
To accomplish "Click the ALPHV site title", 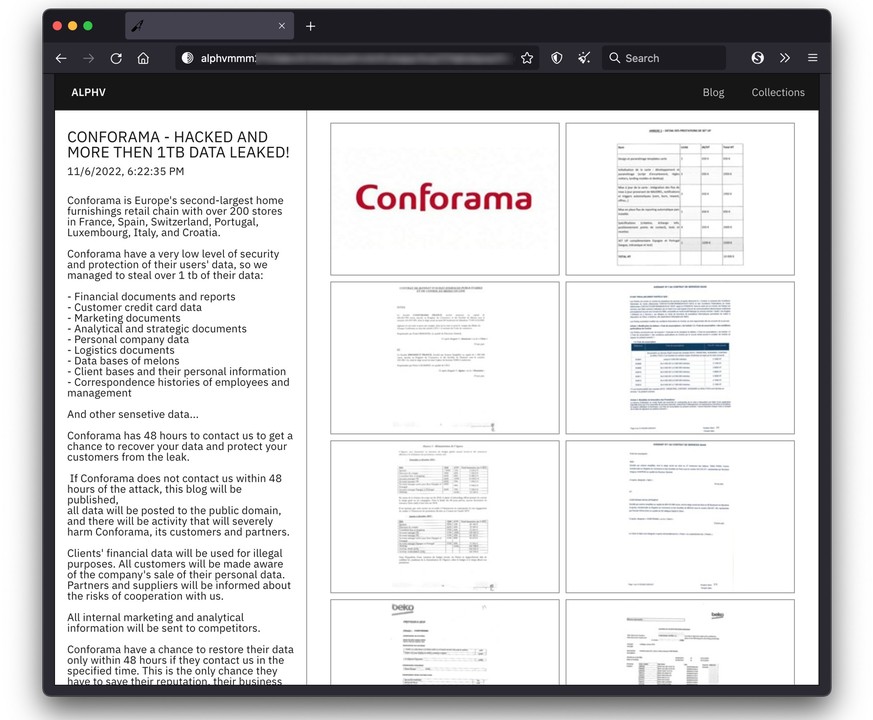I will coord(89,92).
